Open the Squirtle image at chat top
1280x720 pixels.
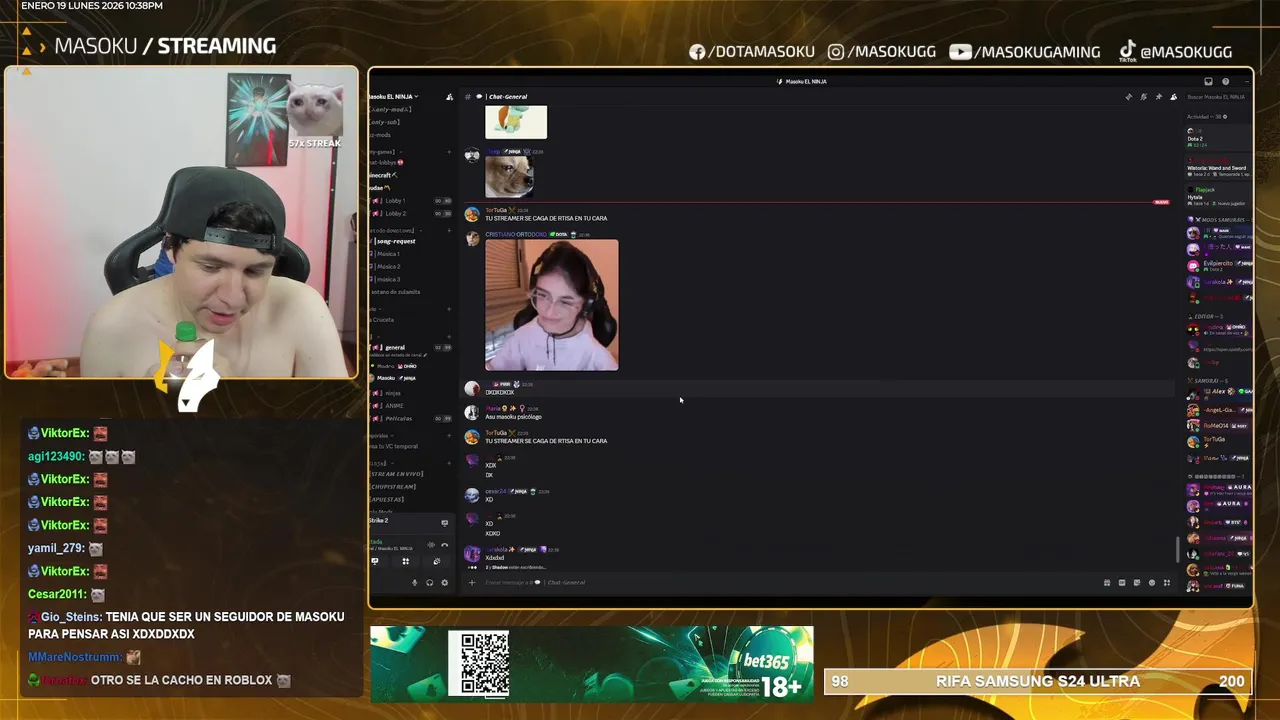(516, 122)
